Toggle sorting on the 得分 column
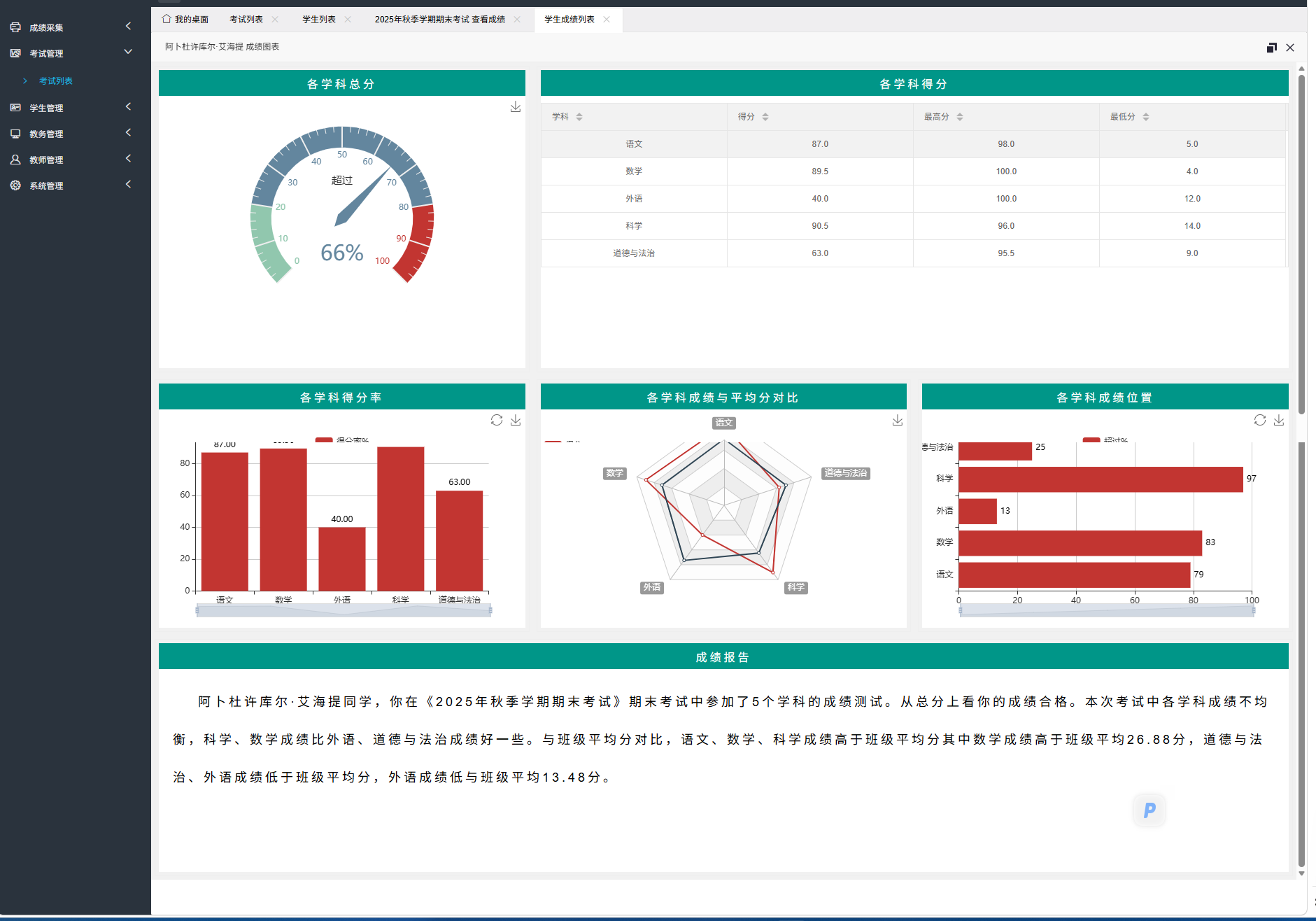Viewport: 1316px width, 921px height. [x=765, y=116]
